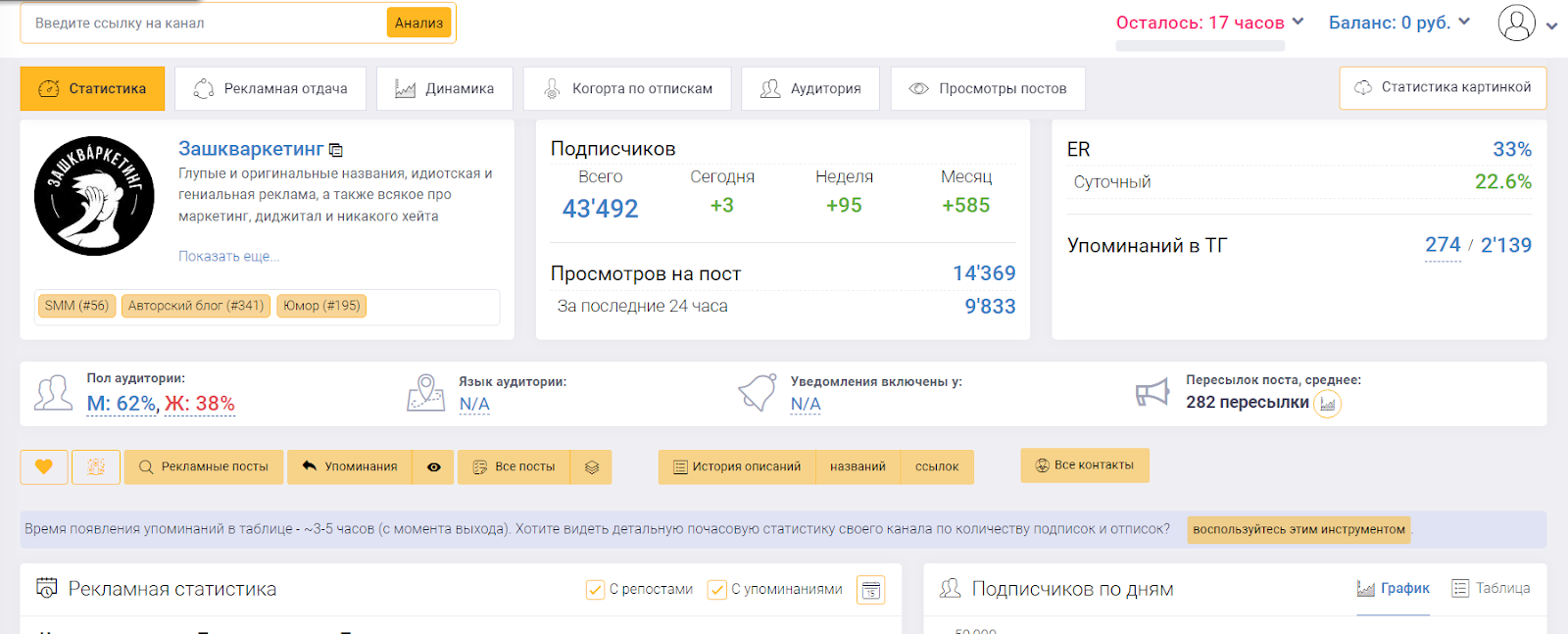The image size is (1568, 634).
Task: Open the user profile avatar icon
Action: tap(1516, 24)
